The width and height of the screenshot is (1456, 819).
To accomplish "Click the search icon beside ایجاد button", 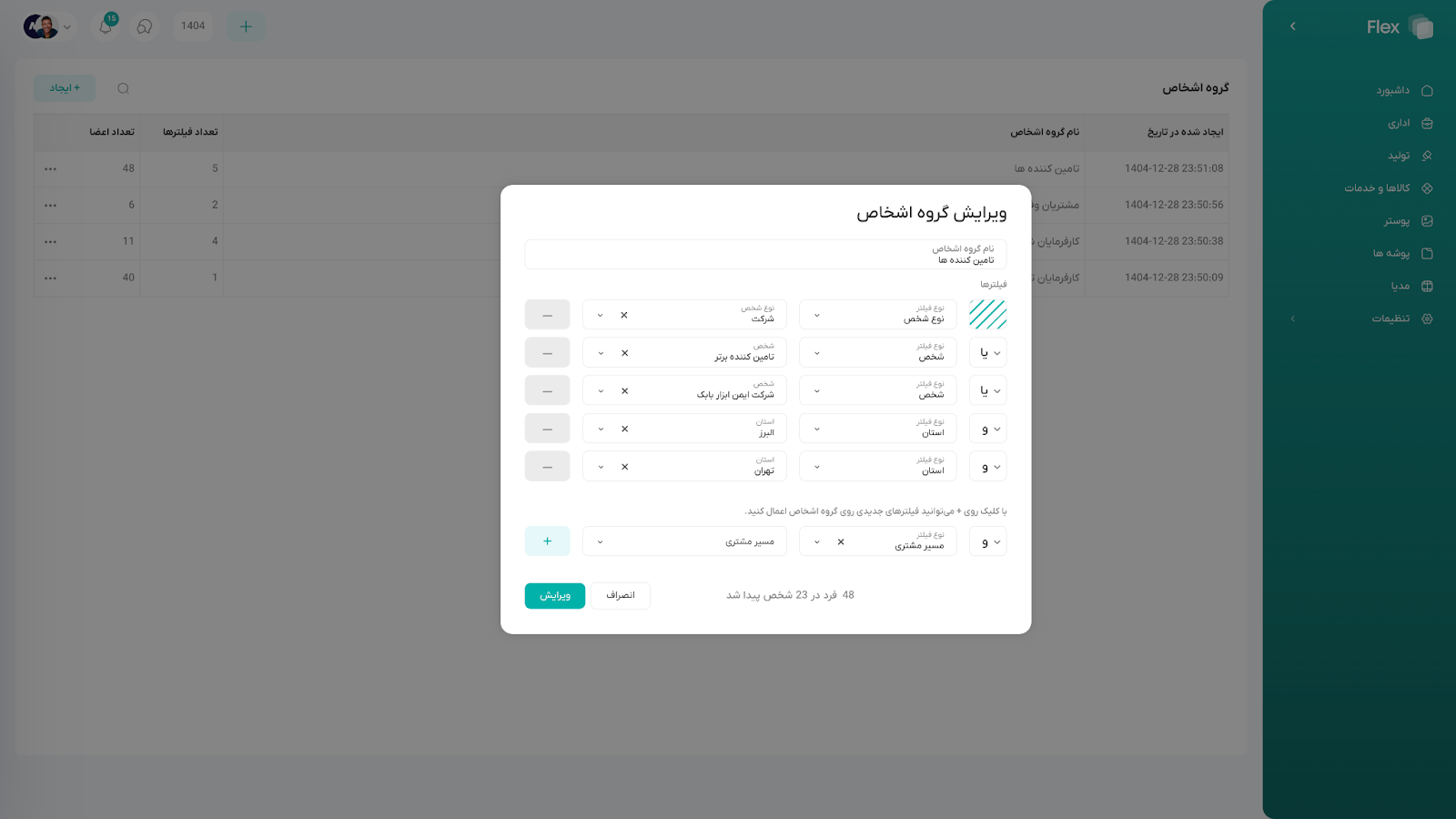I will [x=124, y=88].
